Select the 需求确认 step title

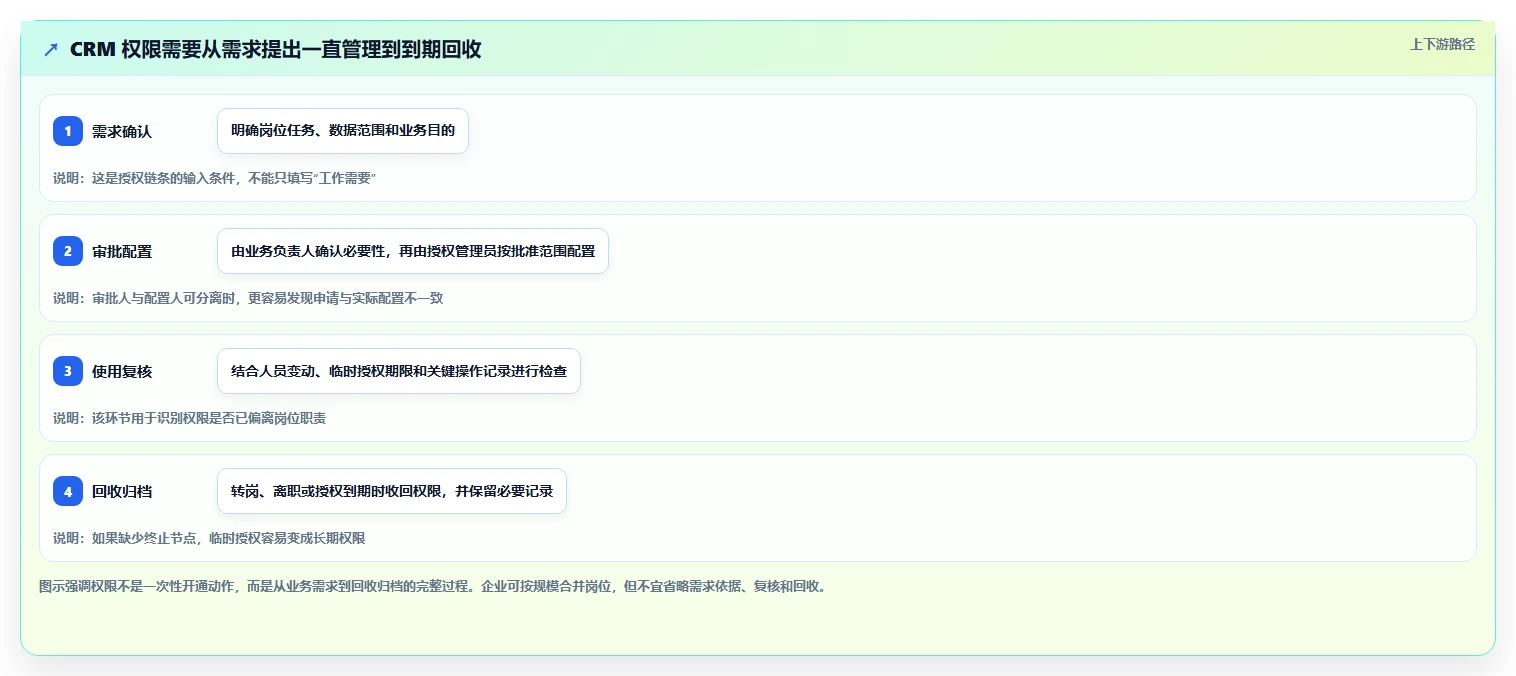pos(122,131)
